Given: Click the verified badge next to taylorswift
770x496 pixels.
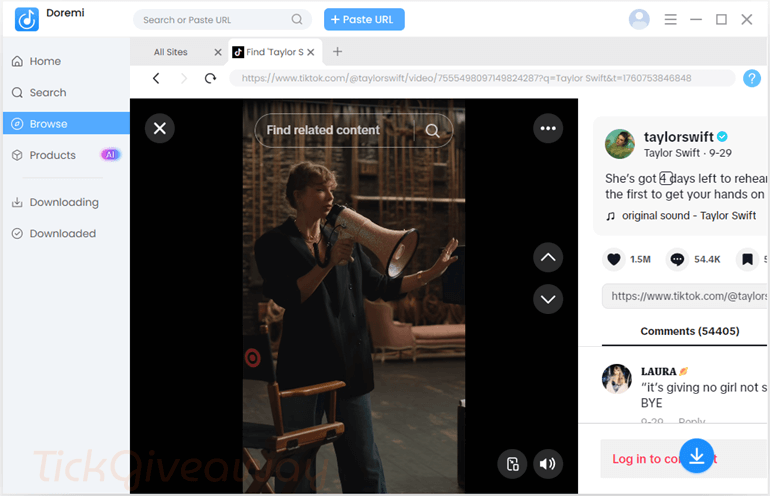Looking at the screenshot, I should 722,137.
